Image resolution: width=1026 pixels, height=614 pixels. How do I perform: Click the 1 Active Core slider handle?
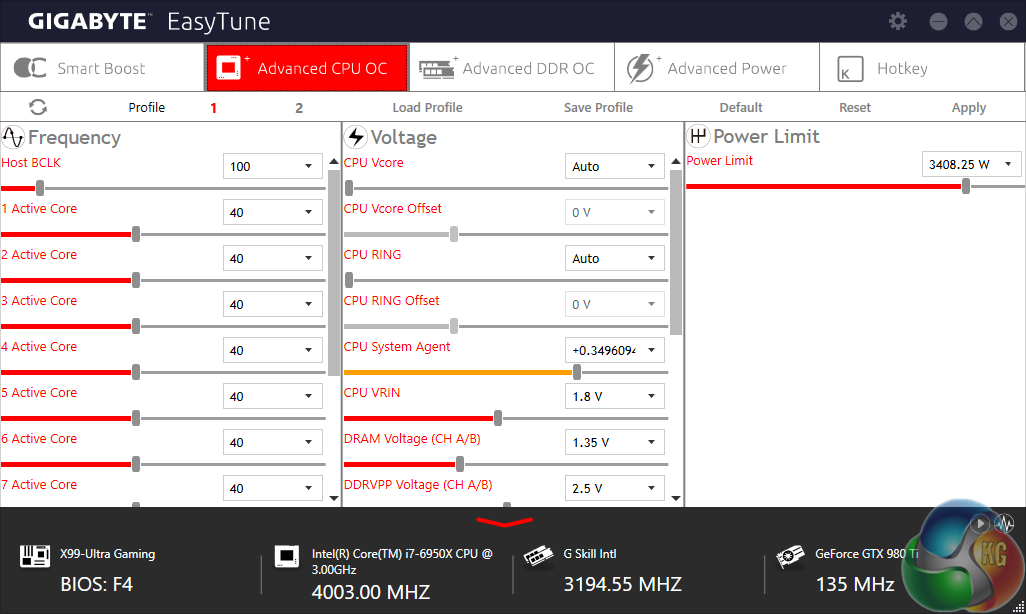point(136,234)
